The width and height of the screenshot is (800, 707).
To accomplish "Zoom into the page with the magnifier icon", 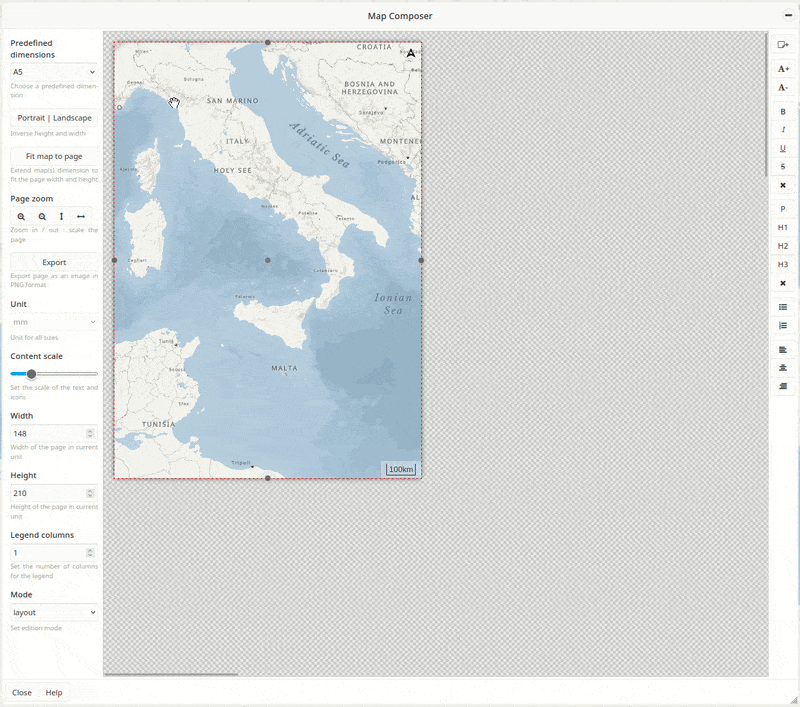I will 22,216.
